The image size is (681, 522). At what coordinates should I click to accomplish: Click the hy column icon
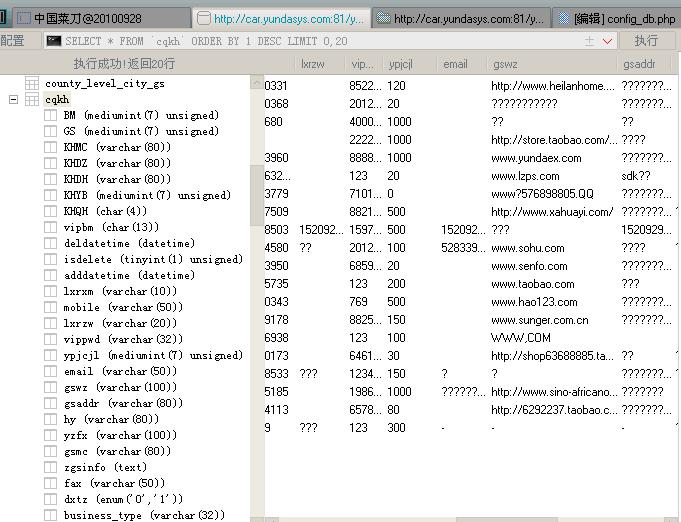click(50, 420)
